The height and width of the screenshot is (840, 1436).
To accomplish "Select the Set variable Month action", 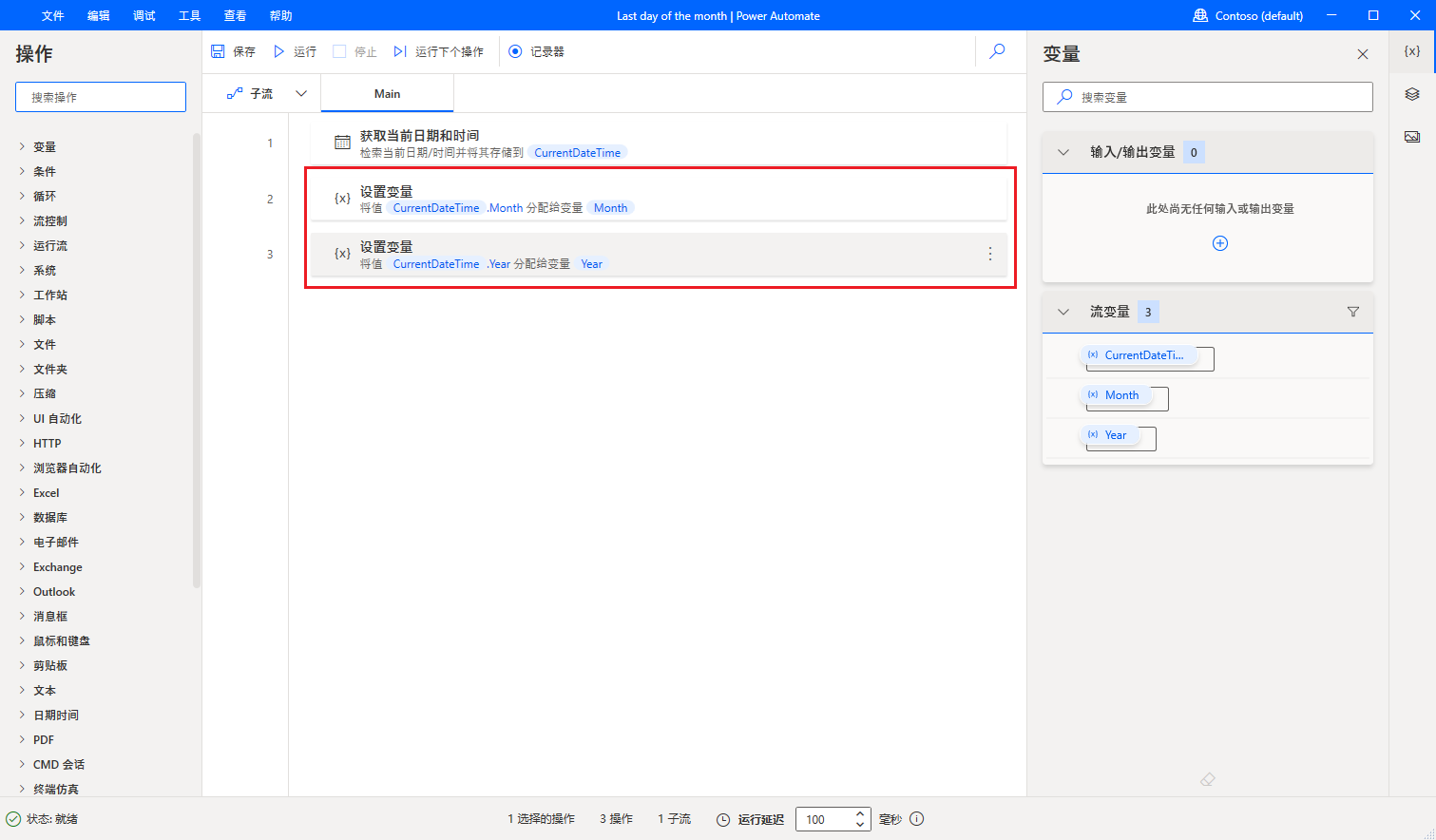I will pos(659,199).
